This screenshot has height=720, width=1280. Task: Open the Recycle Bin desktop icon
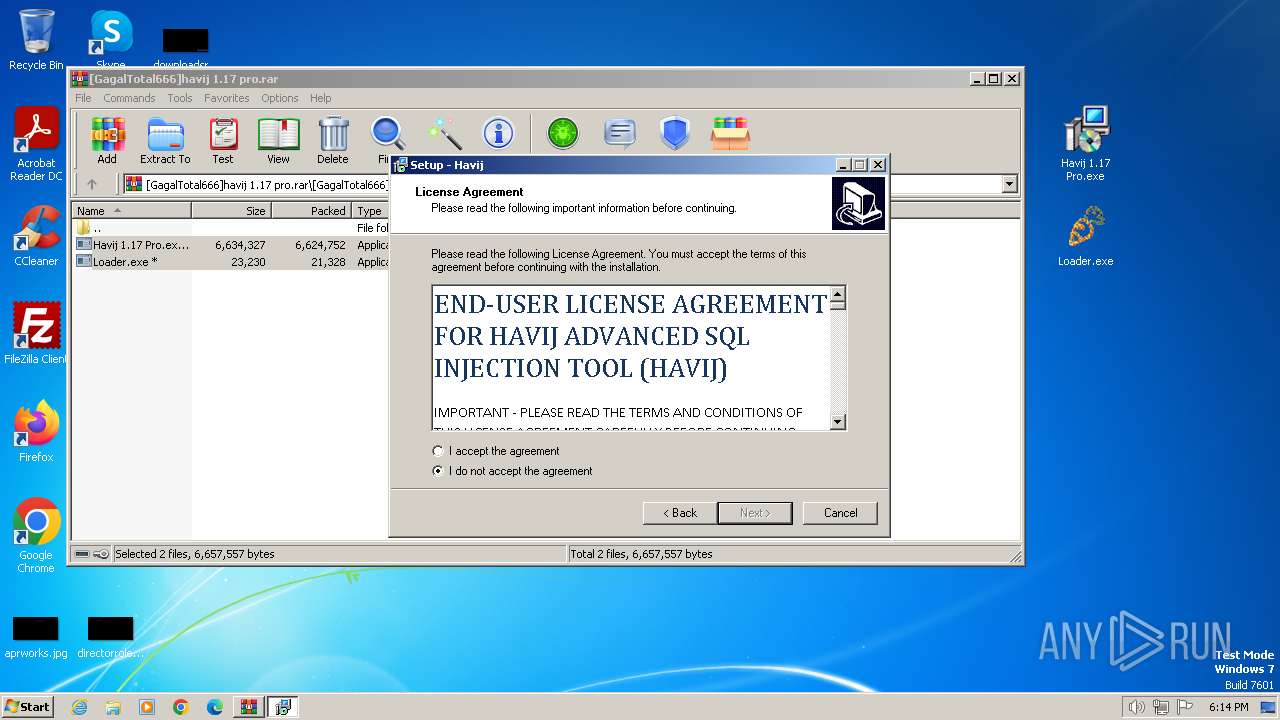coord(36,40)
